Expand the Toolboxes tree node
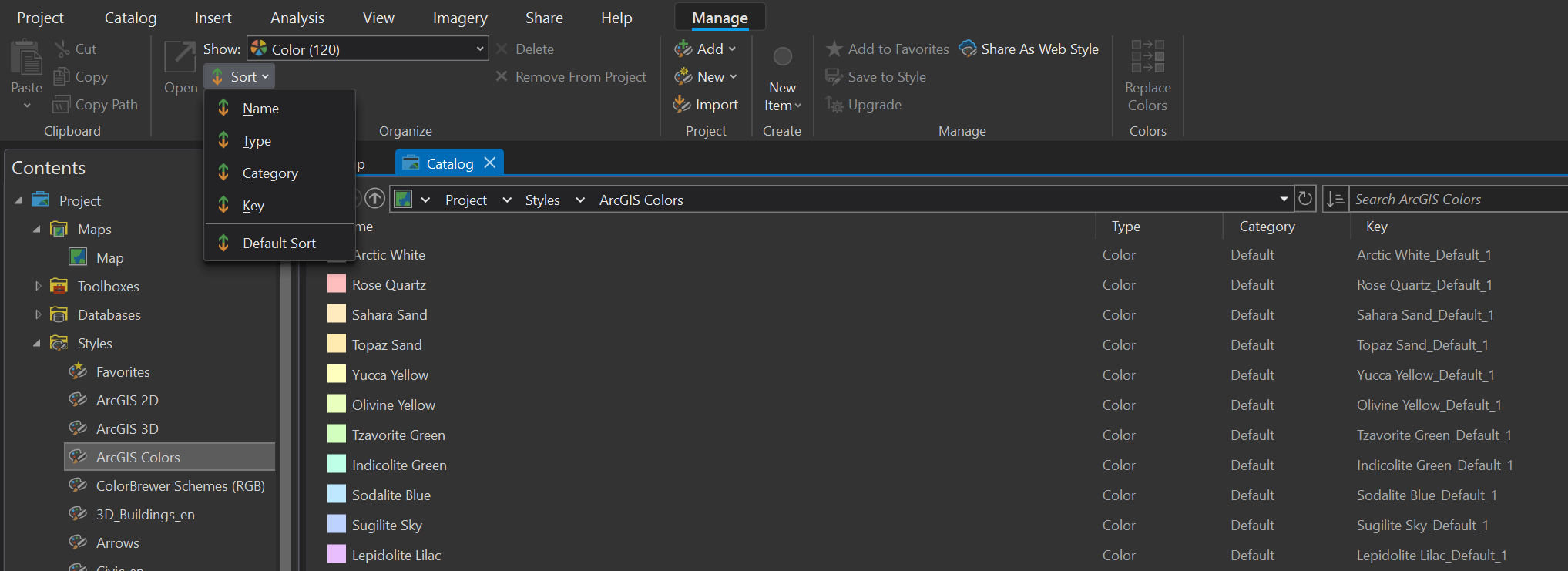The height and width of the screenshot is (571, 1568). tap(37, 286)
